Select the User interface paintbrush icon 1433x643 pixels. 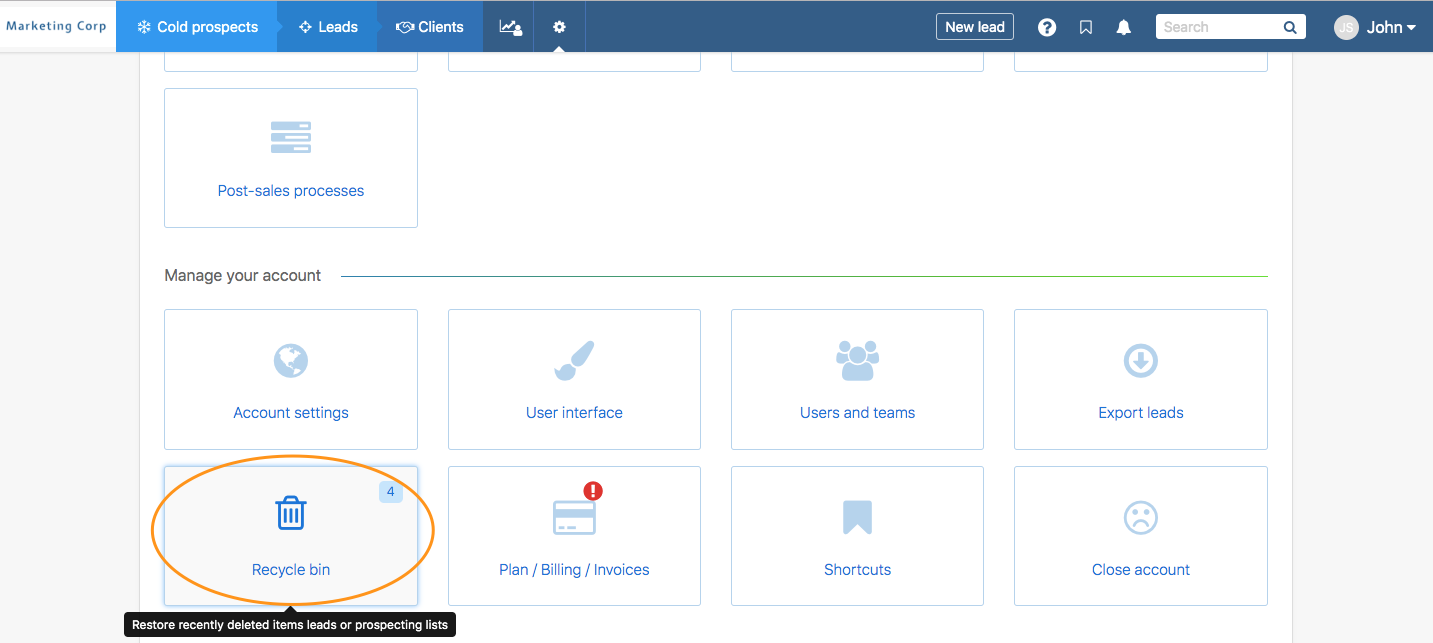[574, 361]
